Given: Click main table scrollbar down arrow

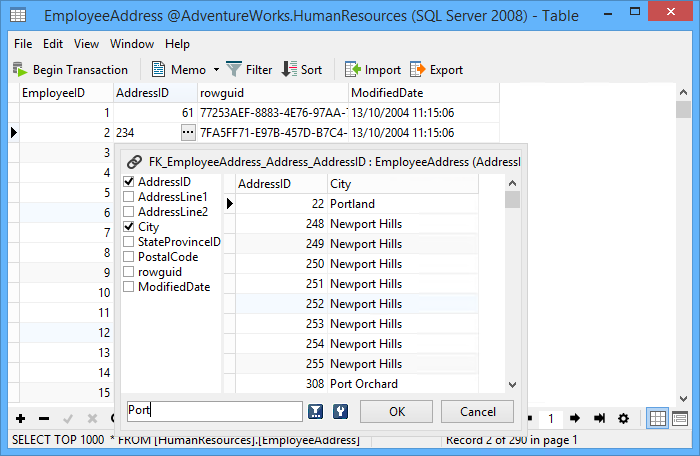Looking at the screenshot, I should [x=683, y=398].
